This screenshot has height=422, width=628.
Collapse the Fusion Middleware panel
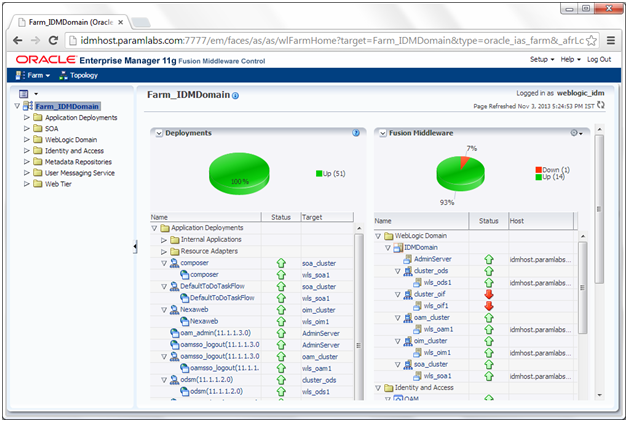(383, 133)
